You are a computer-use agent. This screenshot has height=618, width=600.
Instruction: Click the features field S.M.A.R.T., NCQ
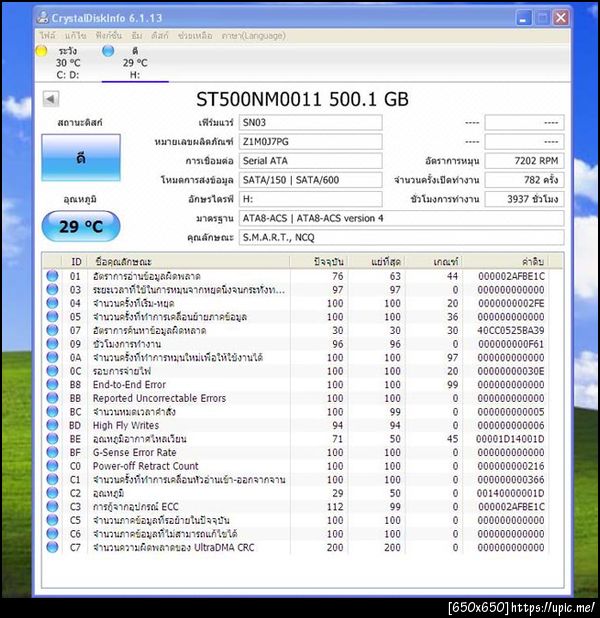[x=401, y=237]
